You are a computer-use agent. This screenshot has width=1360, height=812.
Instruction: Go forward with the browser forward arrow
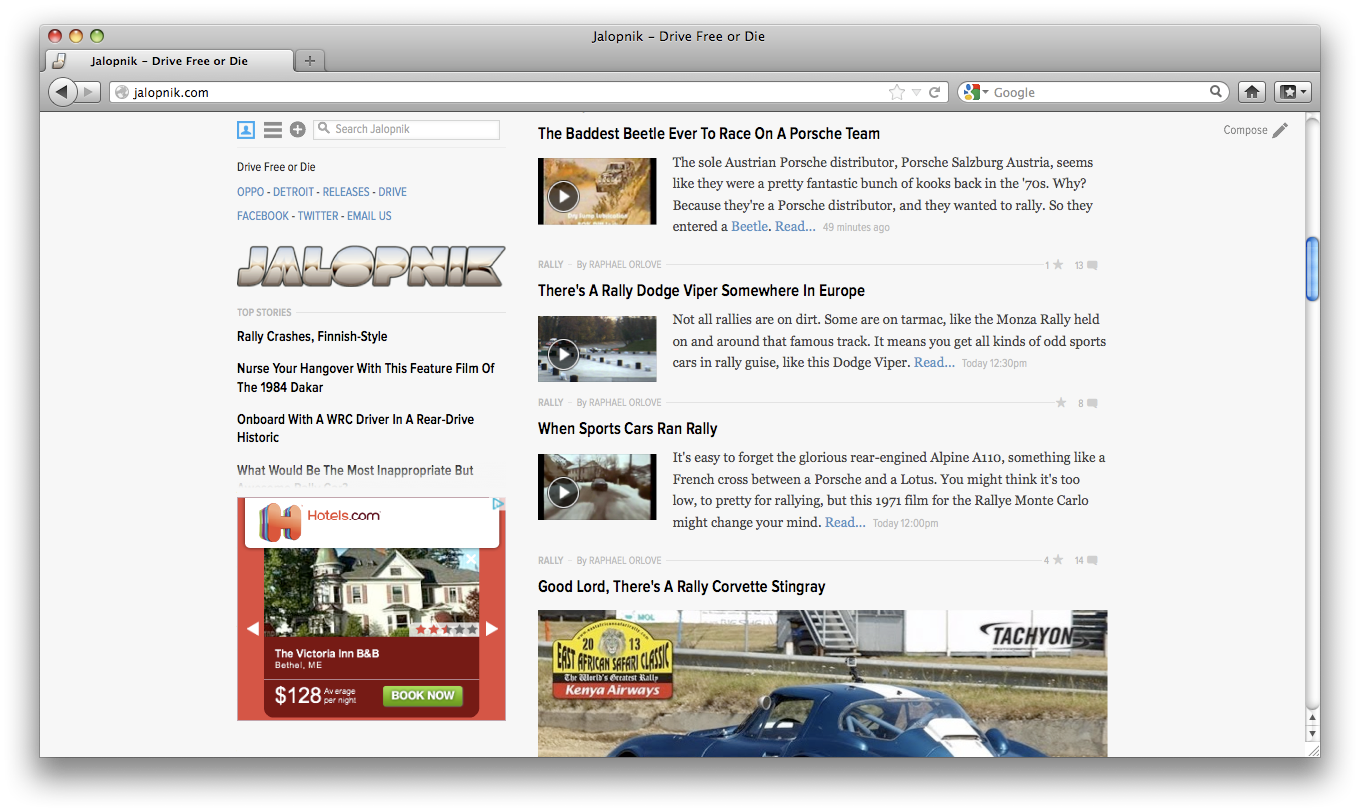(x=89, y=92)
